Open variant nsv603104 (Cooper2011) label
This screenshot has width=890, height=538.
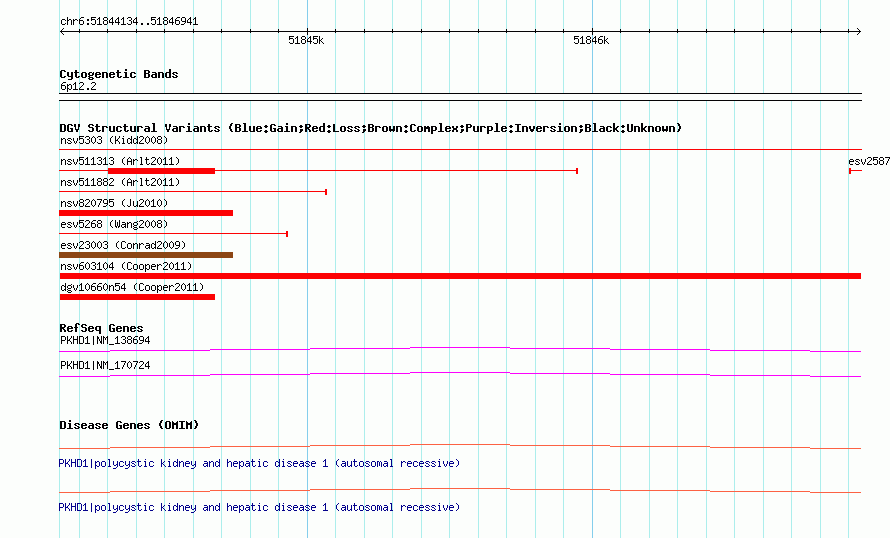(126, 266)
